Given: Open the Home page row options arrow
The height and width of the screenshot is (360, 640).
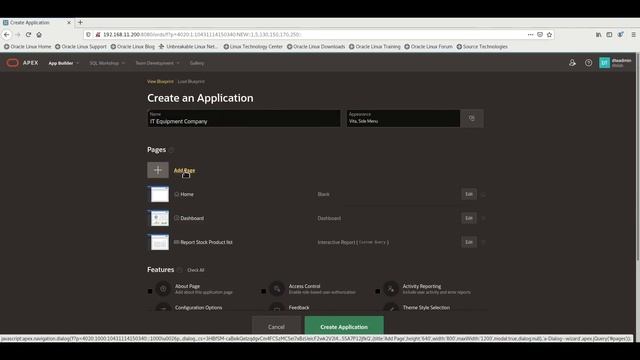Looking at the screenshot, I should click(x=483, y=194).
